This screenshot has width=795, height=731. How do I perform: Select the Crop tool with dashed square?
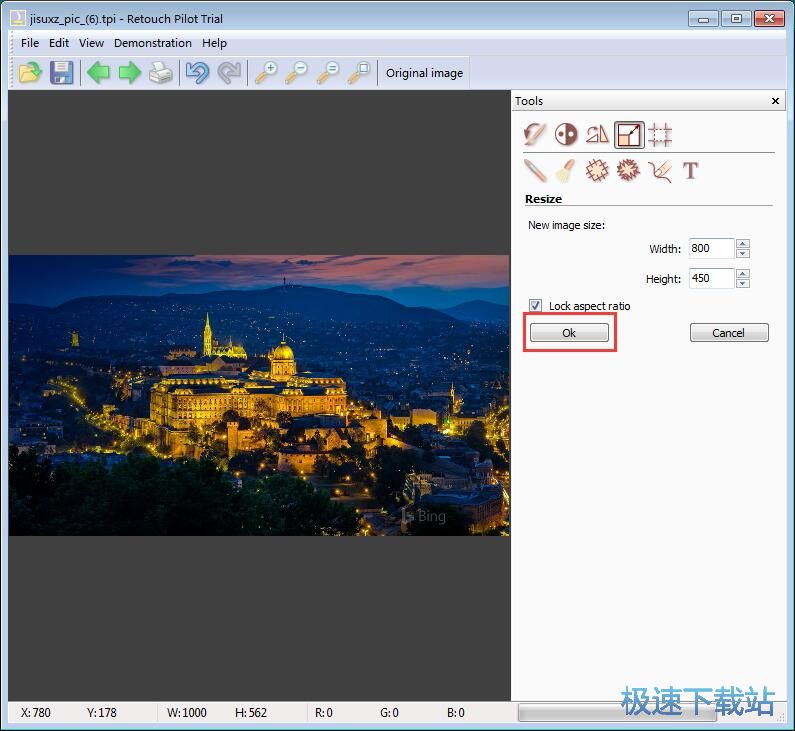[x=660, y=135]
